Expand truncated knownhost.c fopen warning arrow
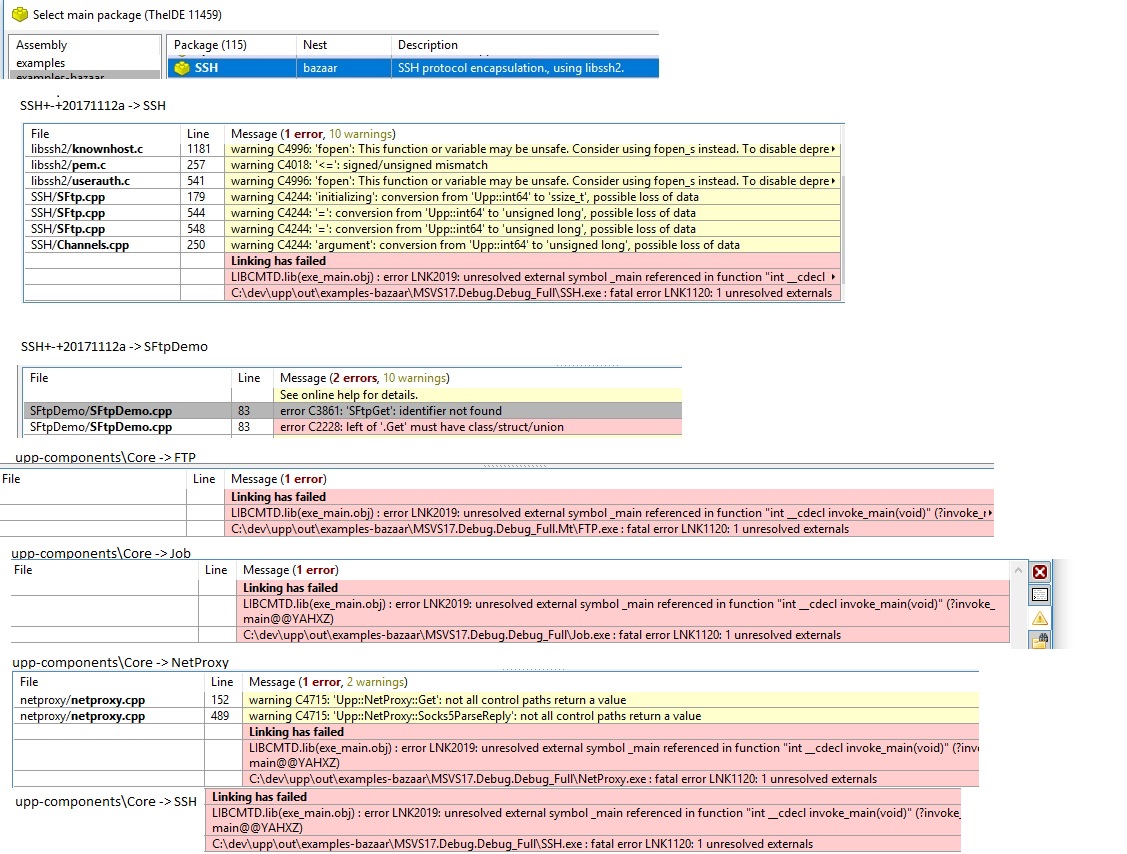This screenshot has height=854, width=1127. tap(833, 149)
